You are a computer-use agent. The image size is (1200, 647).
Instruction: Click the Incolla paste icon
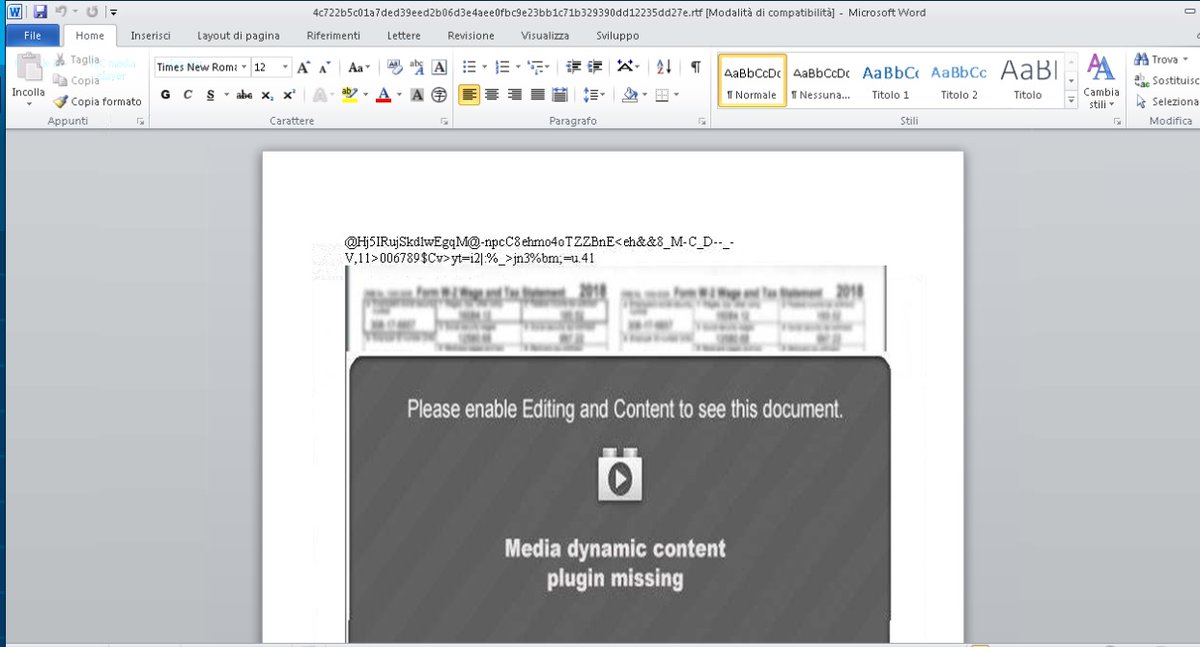[28, 68]
